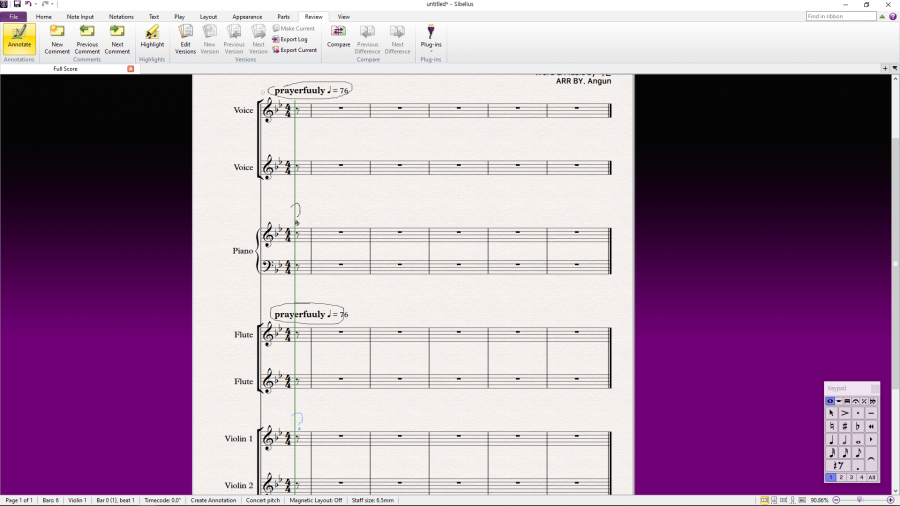This screenshot has height=506, width=900.
Task: Click the rest button on the Keypad
Action: tap(839, 465)
